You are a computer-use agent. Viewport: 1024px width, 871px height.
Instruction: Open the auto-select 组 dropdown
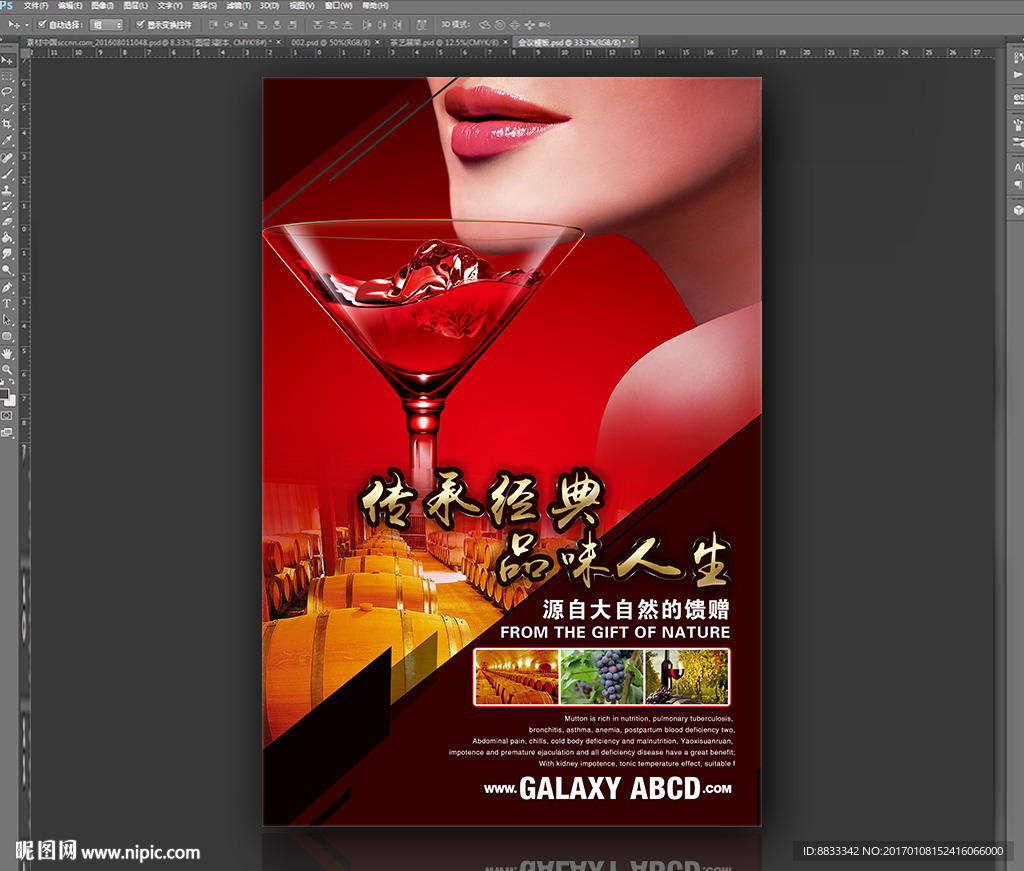click(106, 24)
